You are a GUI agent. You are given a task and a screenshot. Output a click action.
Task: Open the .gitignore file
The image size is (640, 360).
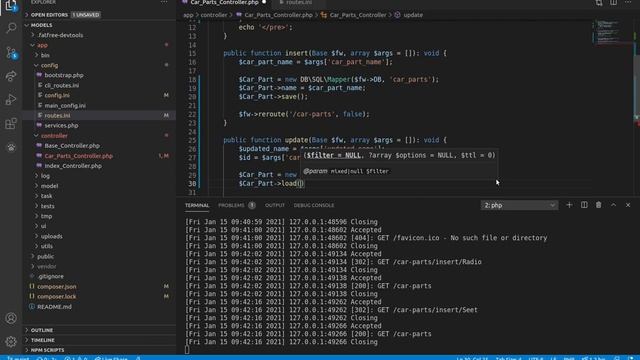(x=51, y=276)
